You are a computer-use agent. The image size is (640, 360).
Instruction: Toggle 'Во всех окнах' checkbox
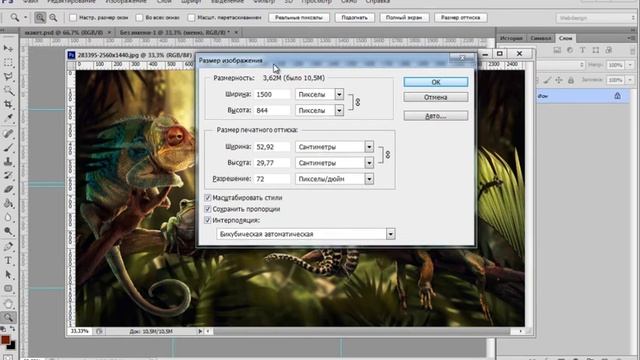(x=139, y=18)
